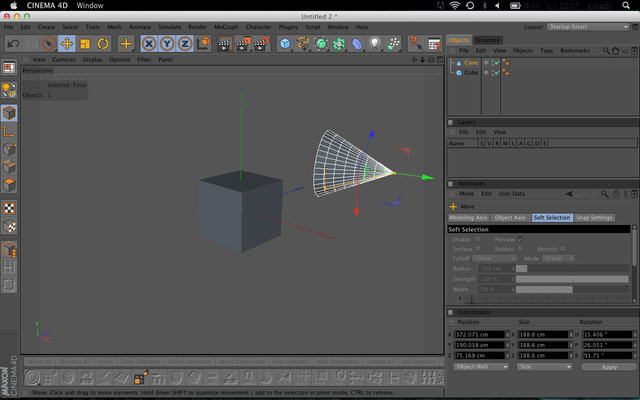Screen dimensions: 640x400
Task: Select the Cube object in Objects list
Action: [471, 72]
